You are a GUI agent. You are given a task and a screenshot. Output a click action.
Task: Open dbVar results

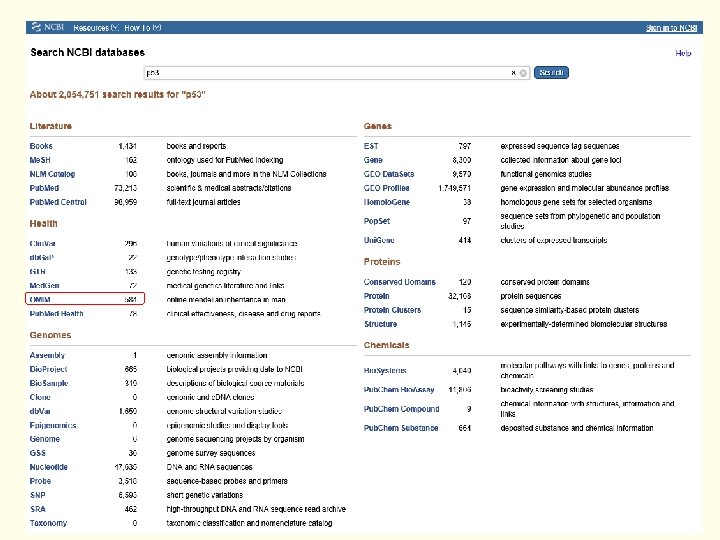tap(40, 411)
